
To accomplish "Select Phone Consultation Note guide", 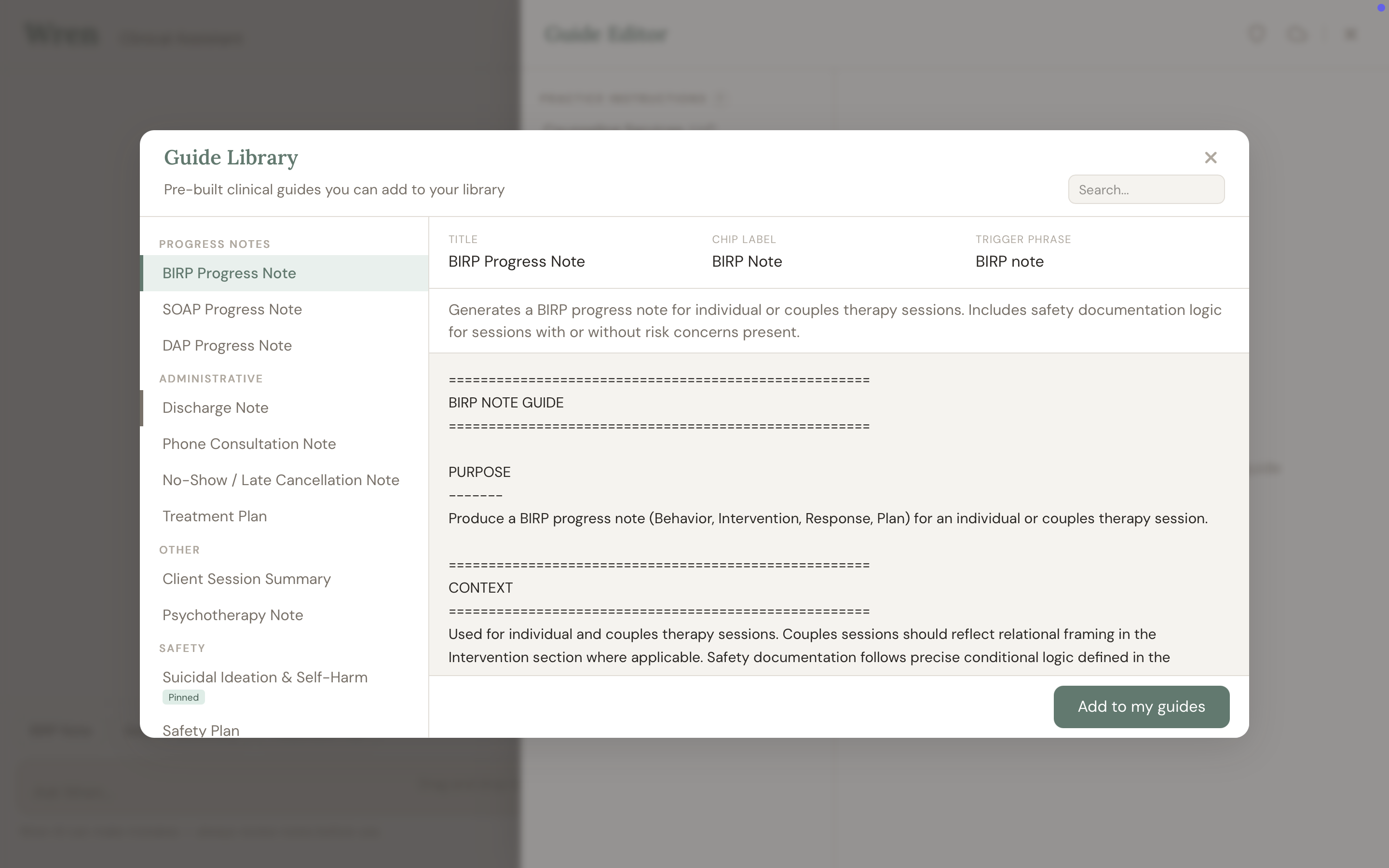I will 249,444.
